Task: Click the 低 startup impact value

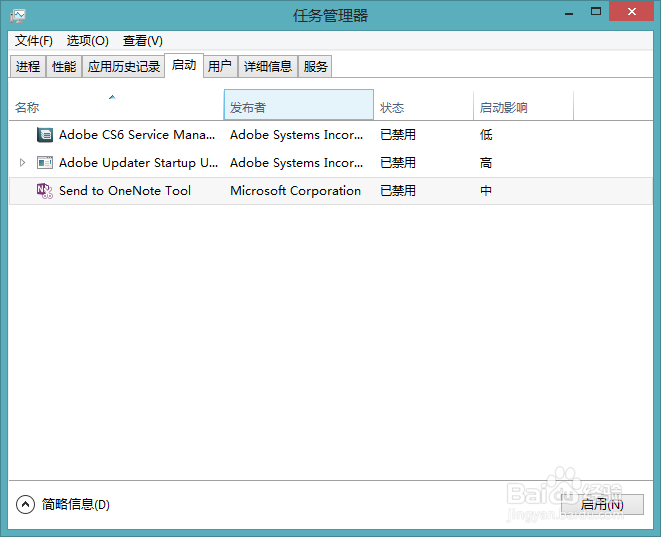Action: (486, 135)
